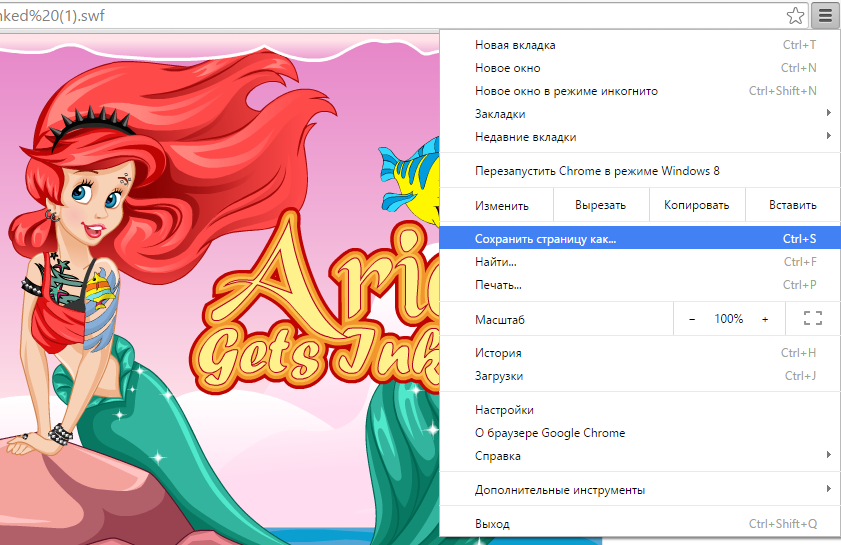The image size is (841, 545).
Task: Select О браузере Google Chrome
Action: point(640,433)
